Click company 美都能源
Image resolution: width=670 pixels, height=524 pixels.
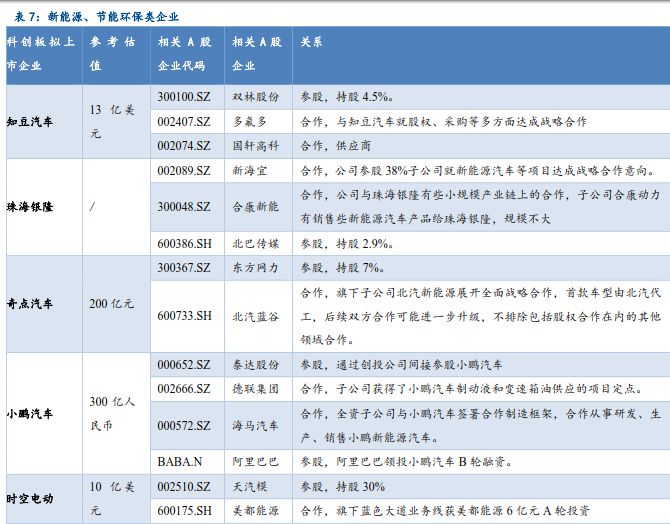(x=256, y=511)
